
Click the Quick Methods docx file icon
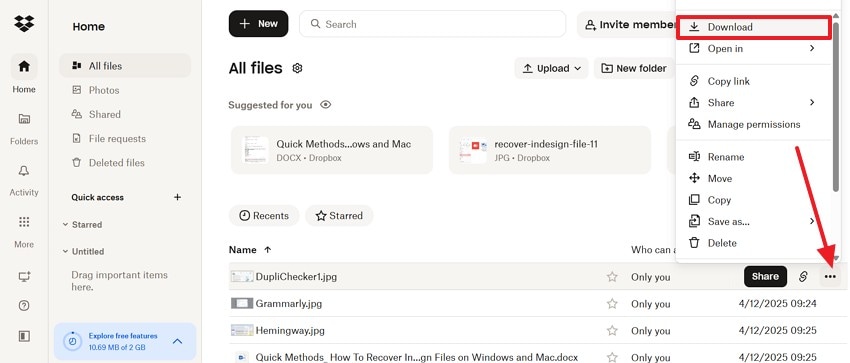(x=242, y=357)
